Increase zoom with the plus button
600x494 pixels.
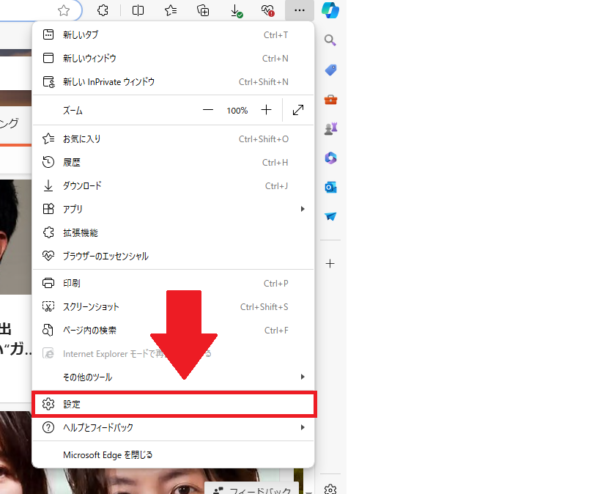[266, 110]
